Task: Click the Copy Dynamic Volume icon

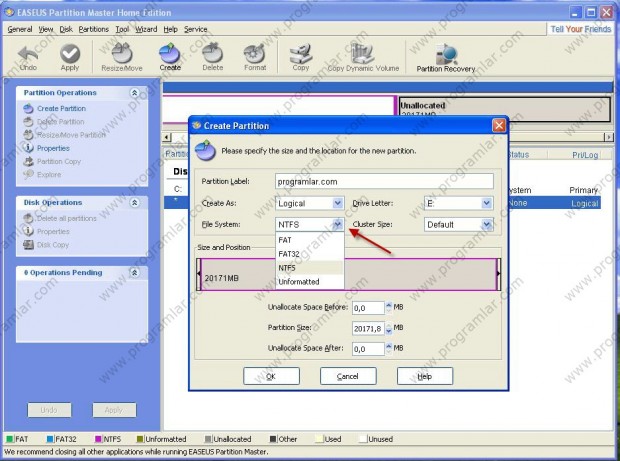Action: point(363,54)
